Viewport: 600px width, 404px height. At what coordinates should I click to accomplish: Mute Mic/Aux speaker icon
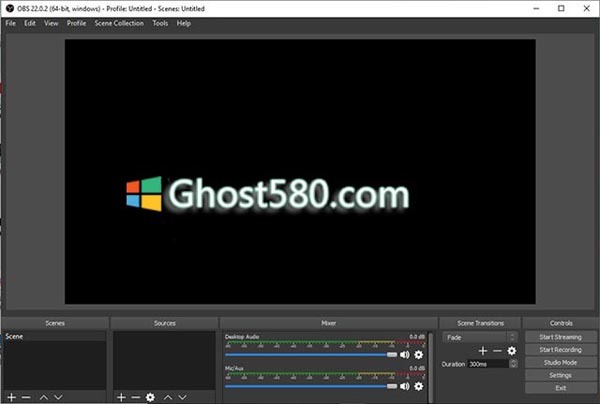point(404,386)
